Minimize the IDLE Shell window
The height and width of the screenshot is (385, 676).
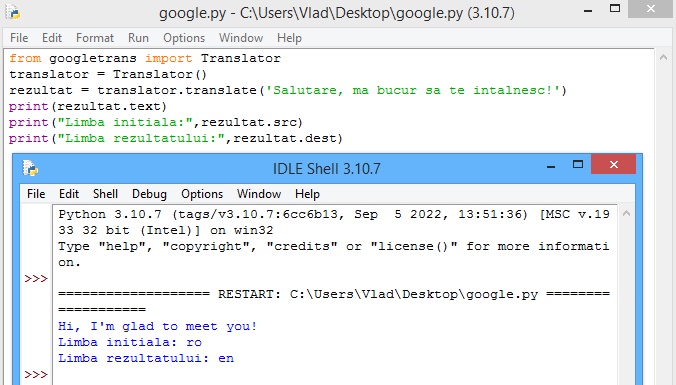tap(551, 166)
